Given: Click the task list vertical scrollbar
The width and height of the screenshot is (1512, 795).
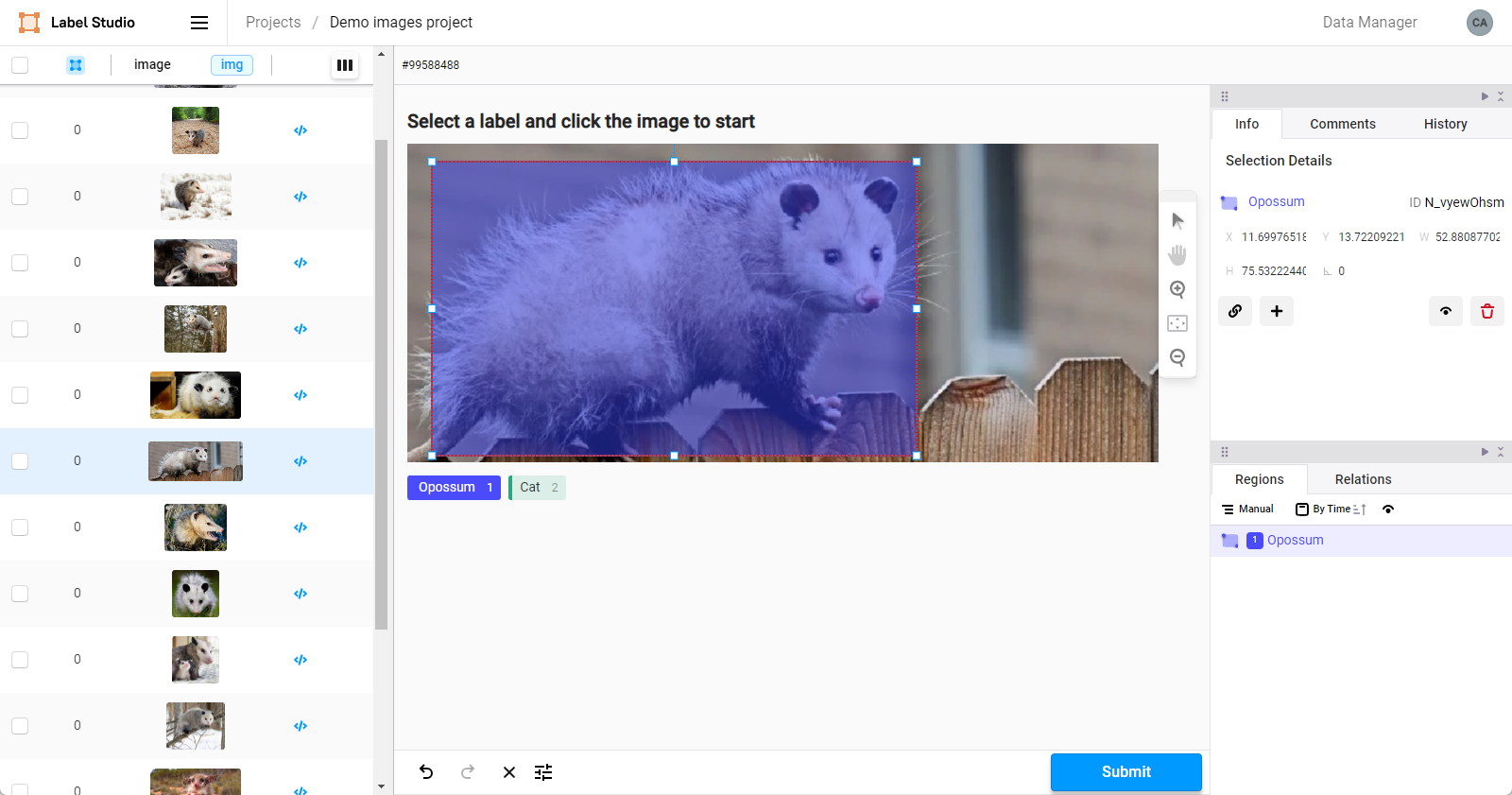Looking at the screenshot, I should pos(382,385).
